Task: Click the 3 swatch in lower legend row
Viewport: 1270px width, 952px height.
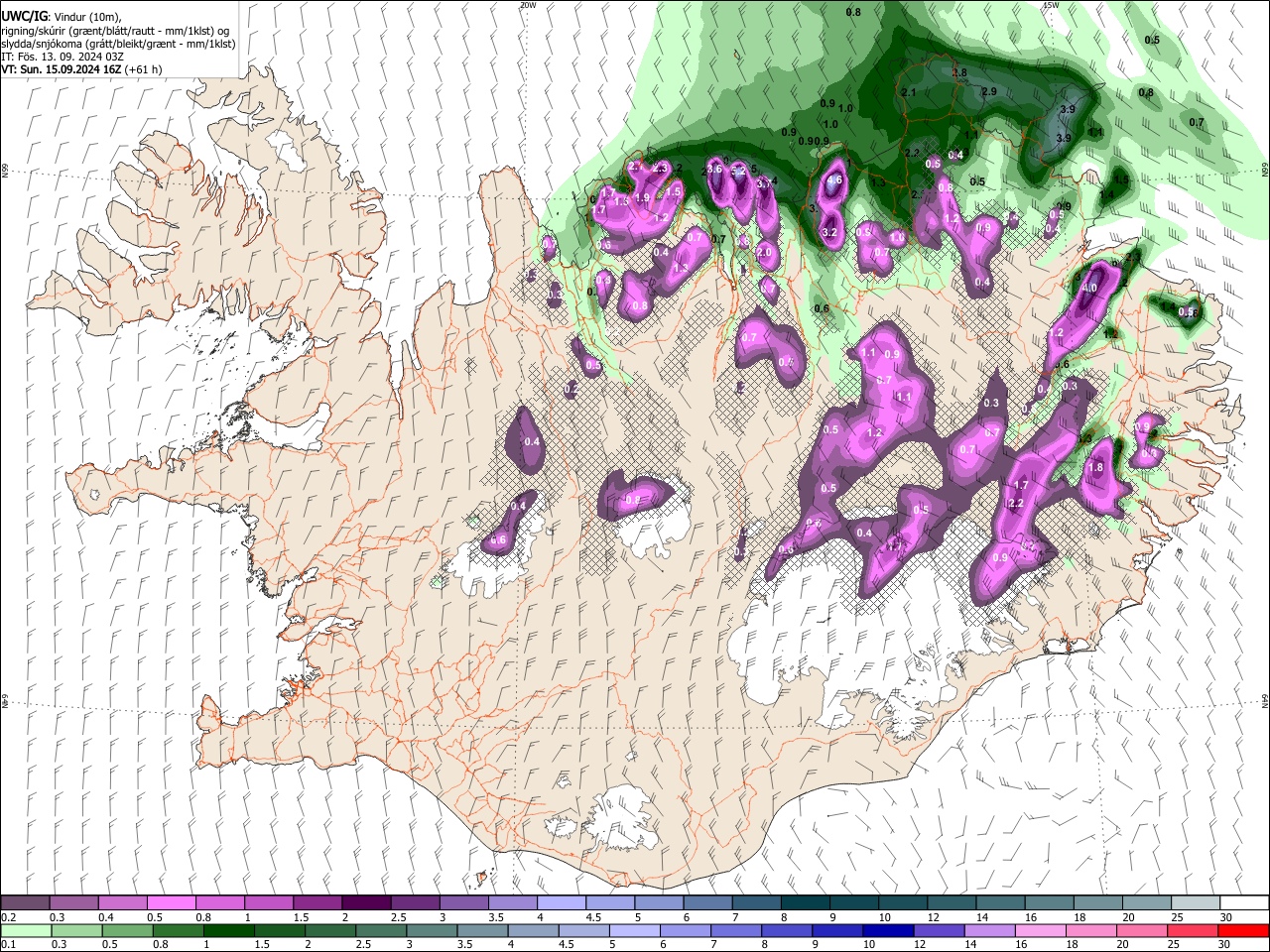Action: [x=433, y=930]
